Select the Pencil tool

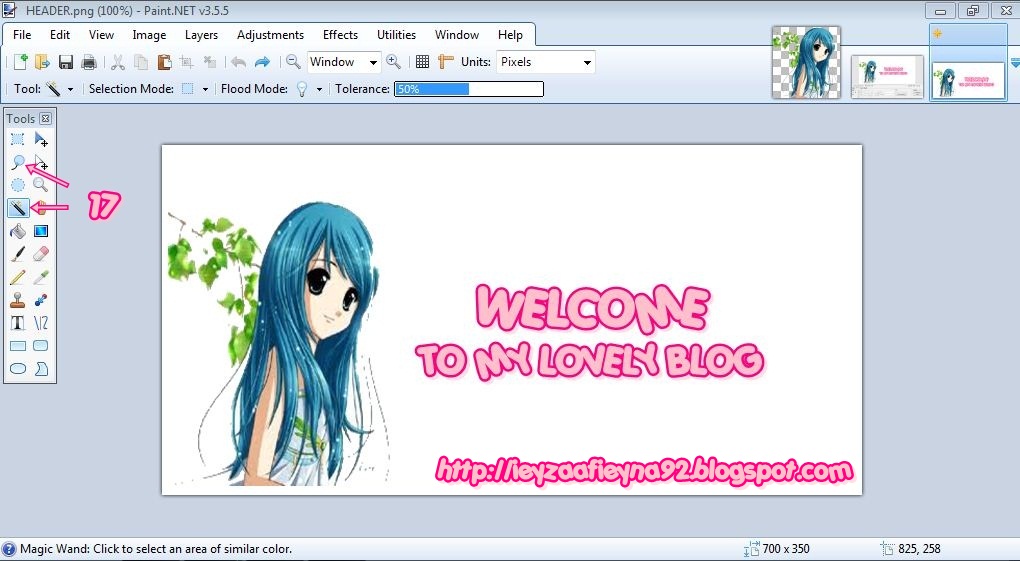[x=18, y=277]
